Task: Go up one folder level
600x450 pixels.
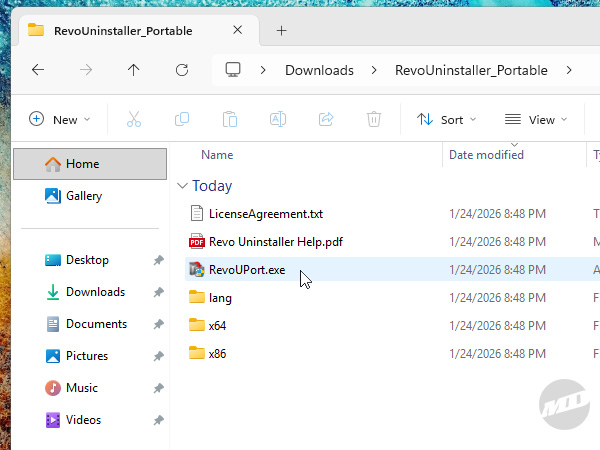Action: pyautogui.click(x=133, y=70)
